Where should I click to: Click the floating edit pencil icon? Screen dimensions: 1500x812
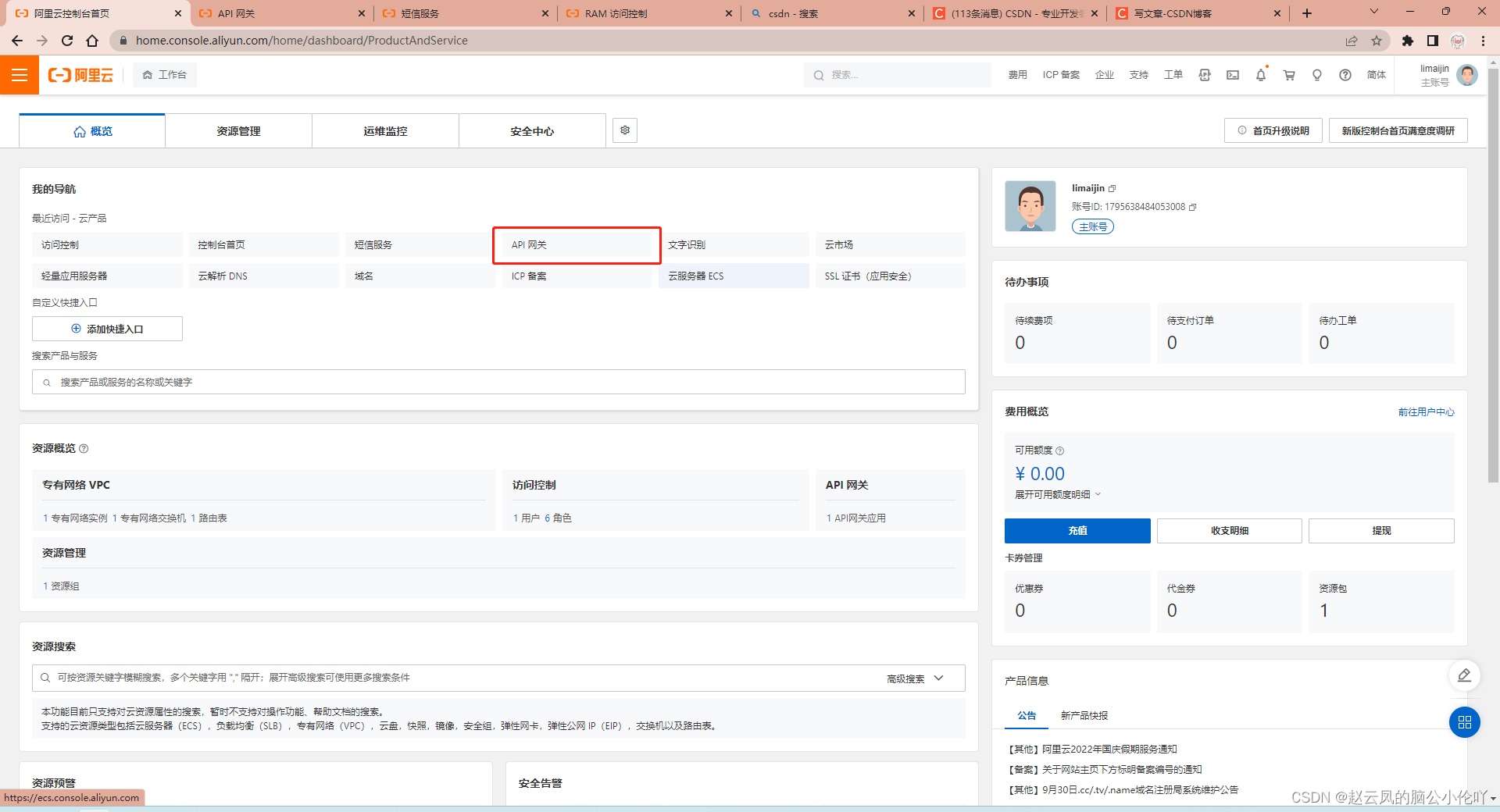[1464, 675]
